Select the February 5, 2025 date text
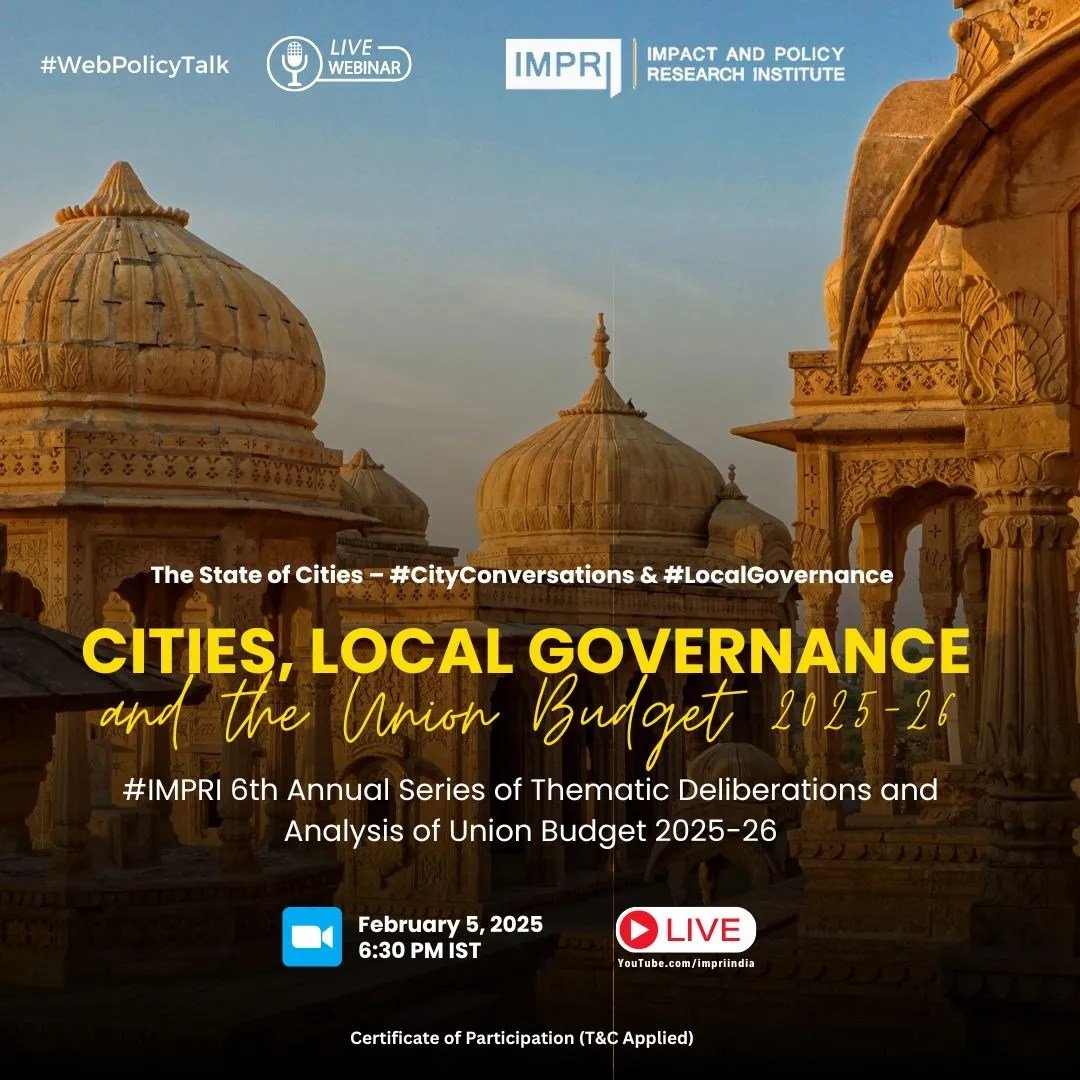 click(450, 924)
